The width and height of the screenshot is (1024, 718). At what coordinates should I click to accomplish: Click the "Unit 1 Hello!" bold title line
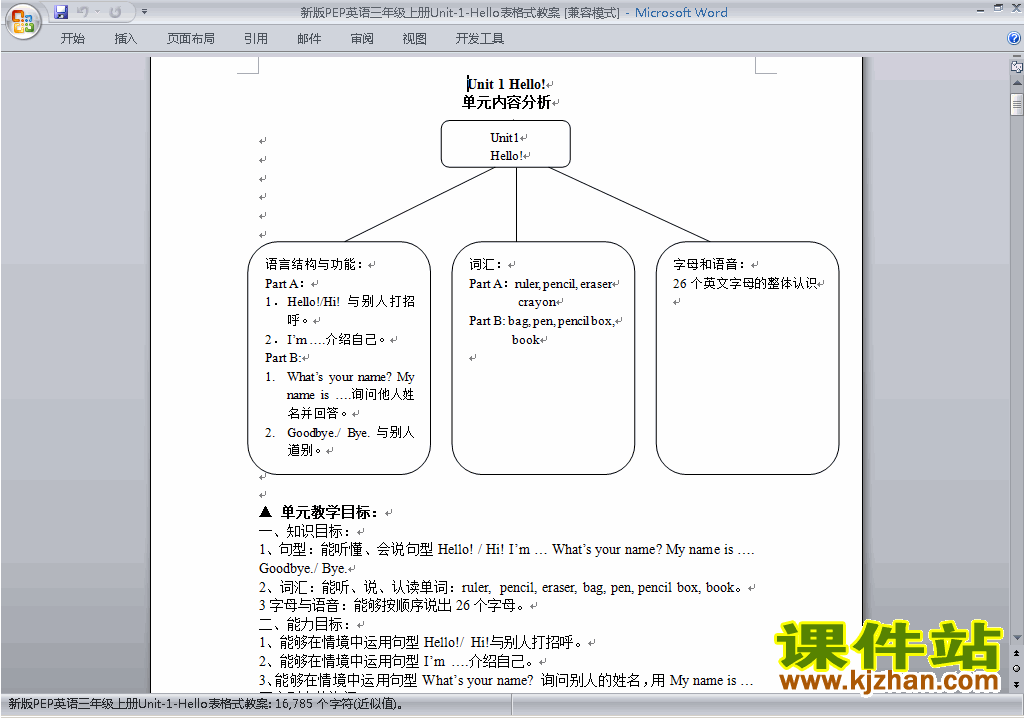[x=507, y=84]
